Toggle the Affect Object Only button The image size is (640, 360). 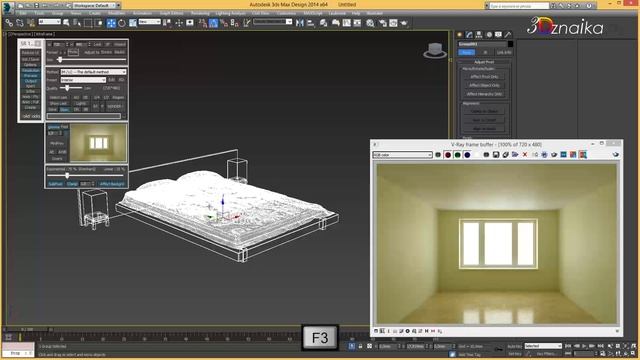point(484,85)
